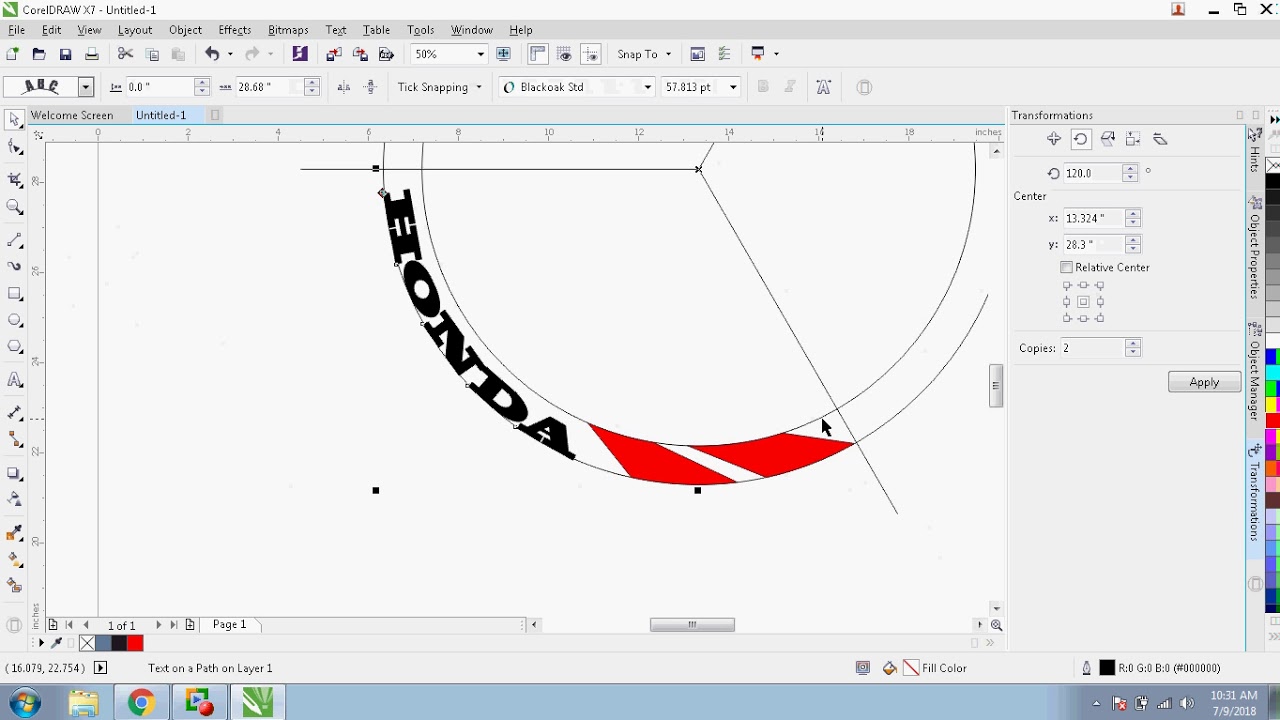Open the application launcher dropdown arrow
This screenshot has height=720, width=1280.
[776, 54]
